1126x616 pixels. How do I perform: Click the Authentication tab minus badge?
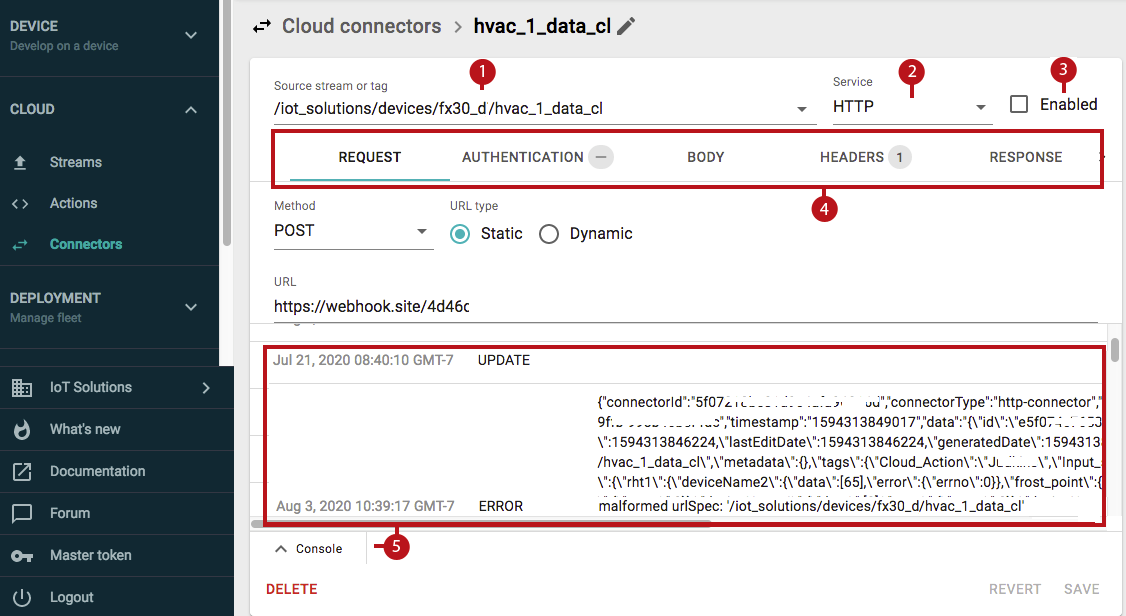click(x=601, y=157)
